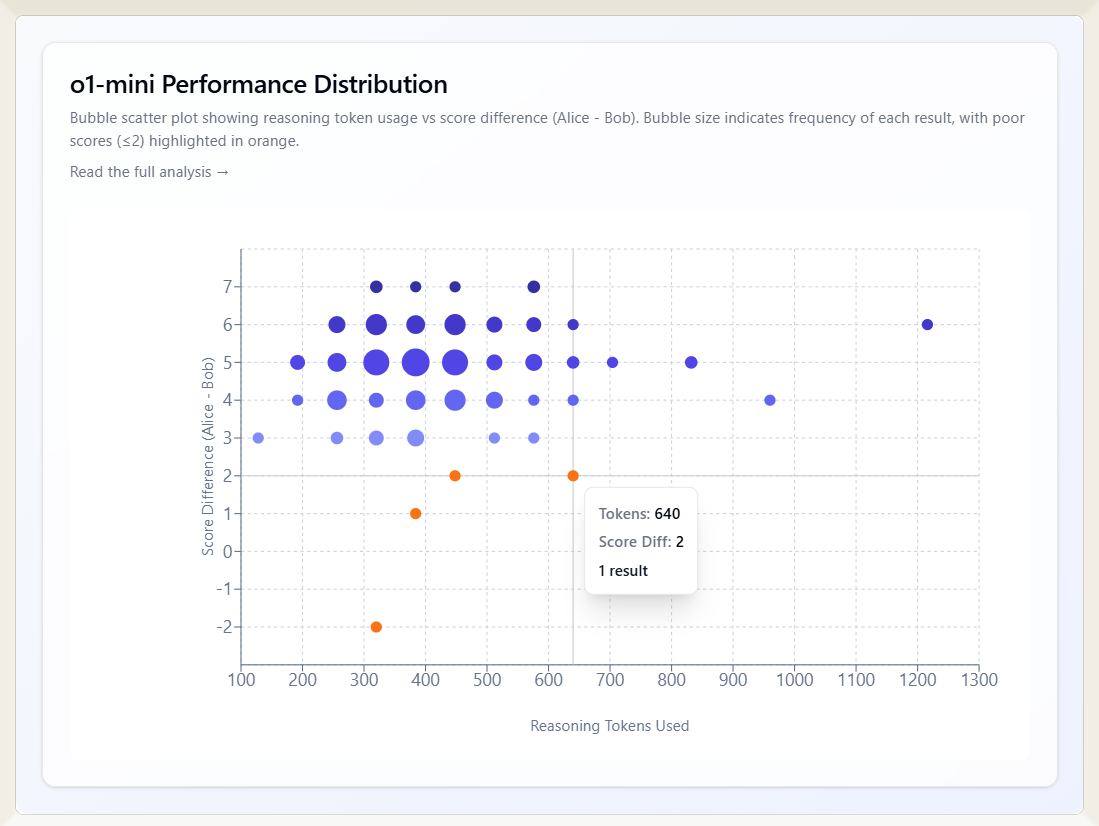Select the orange bubble at 640 tokens
The image size is (1099, 826).
point(573,476)
